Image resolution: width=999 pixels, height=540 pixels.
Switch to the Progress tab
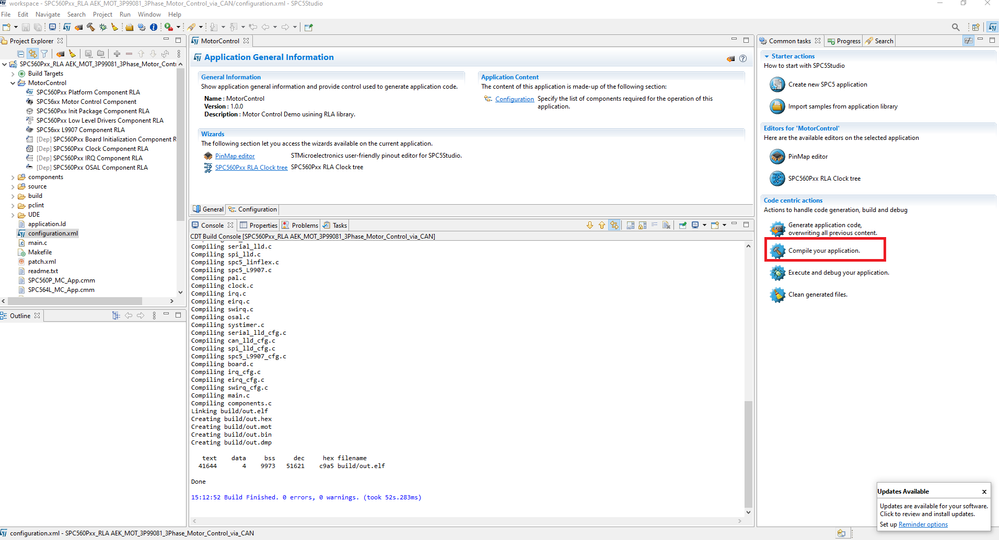point(844,41)
